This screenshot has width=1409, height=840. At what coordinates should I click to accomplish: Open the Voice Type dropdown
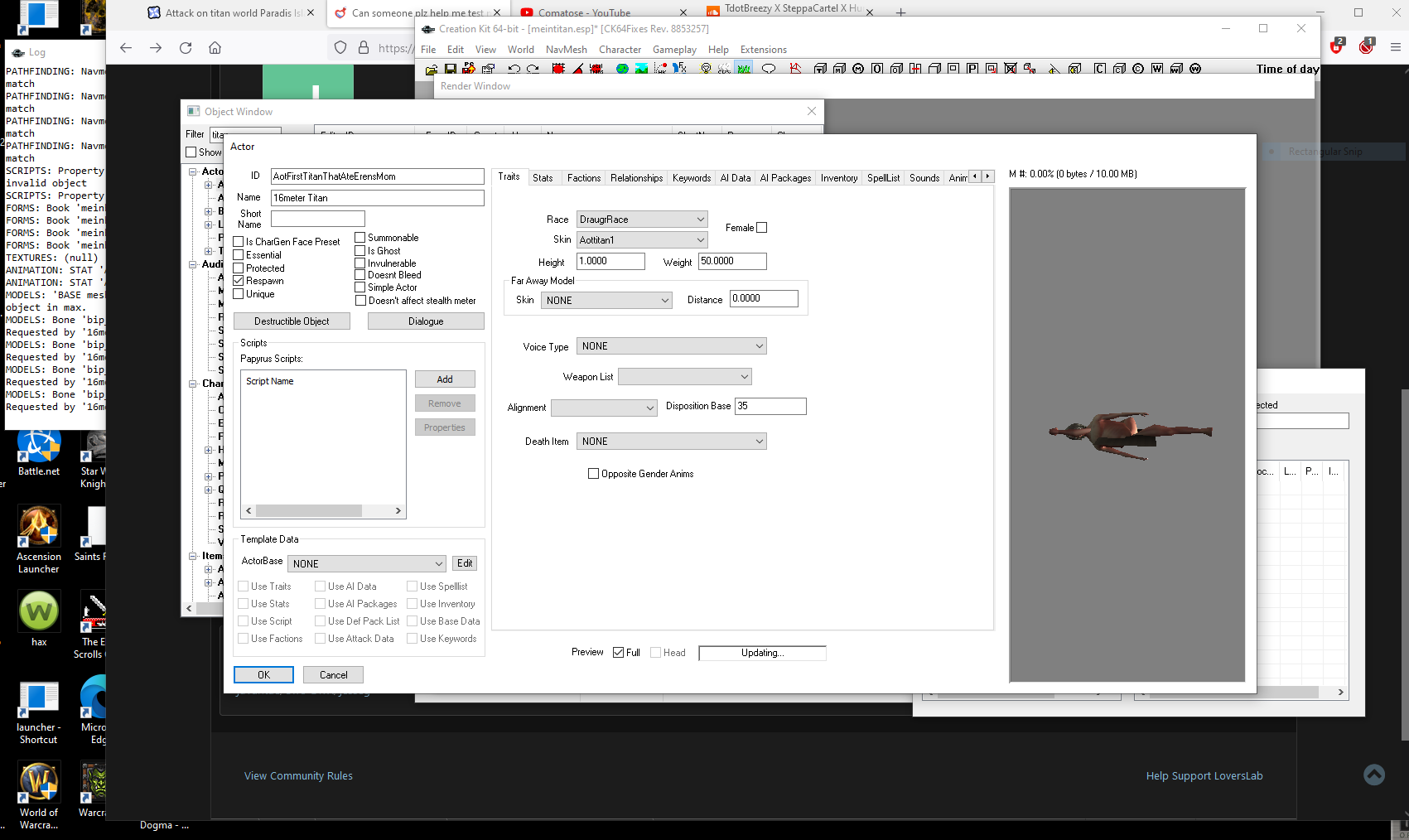[x=672, y=346]
